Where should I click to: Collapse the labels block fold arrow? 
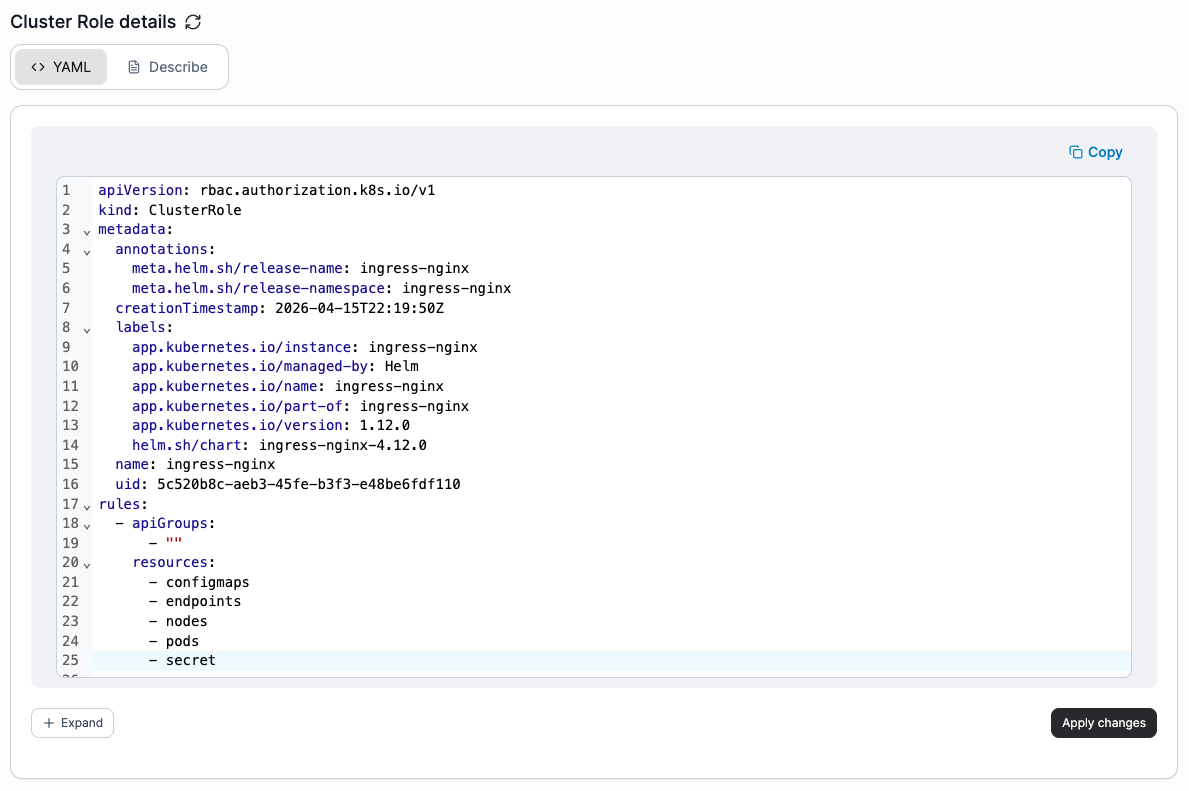coord(87,330)
